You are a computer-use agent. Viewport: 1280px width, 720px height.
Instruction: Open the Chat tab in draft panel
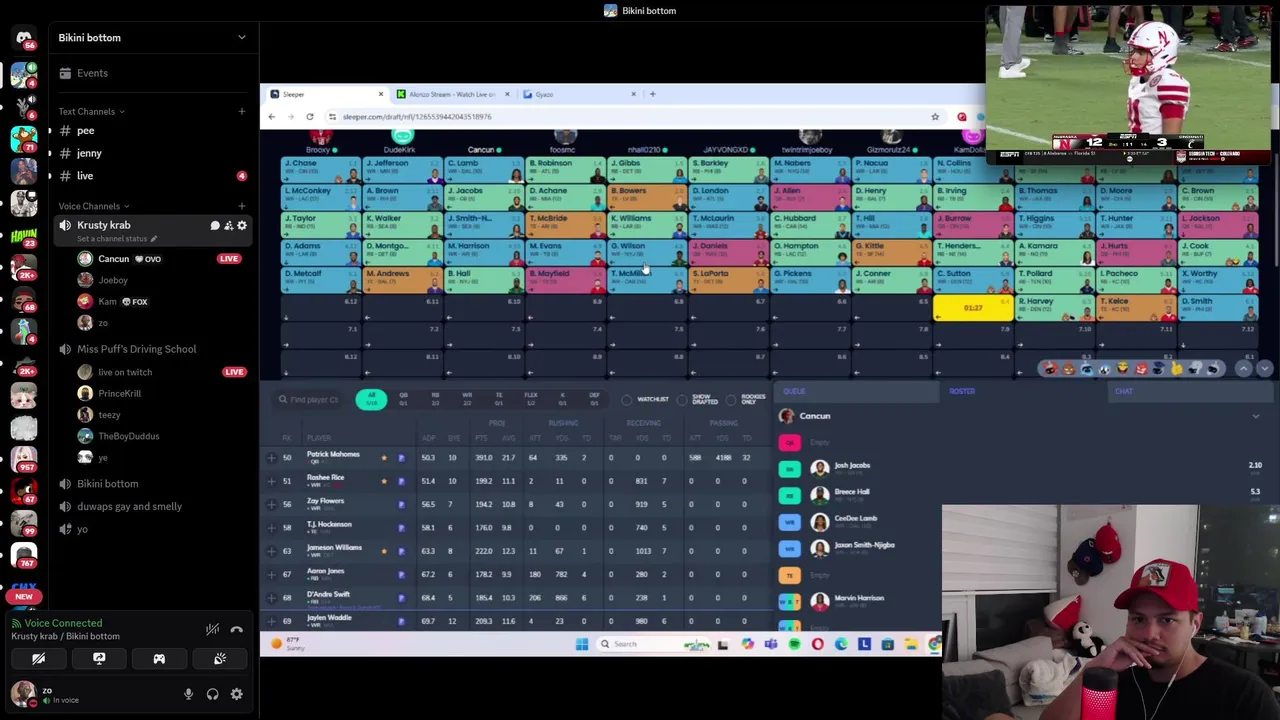(x=1124, y=392)
